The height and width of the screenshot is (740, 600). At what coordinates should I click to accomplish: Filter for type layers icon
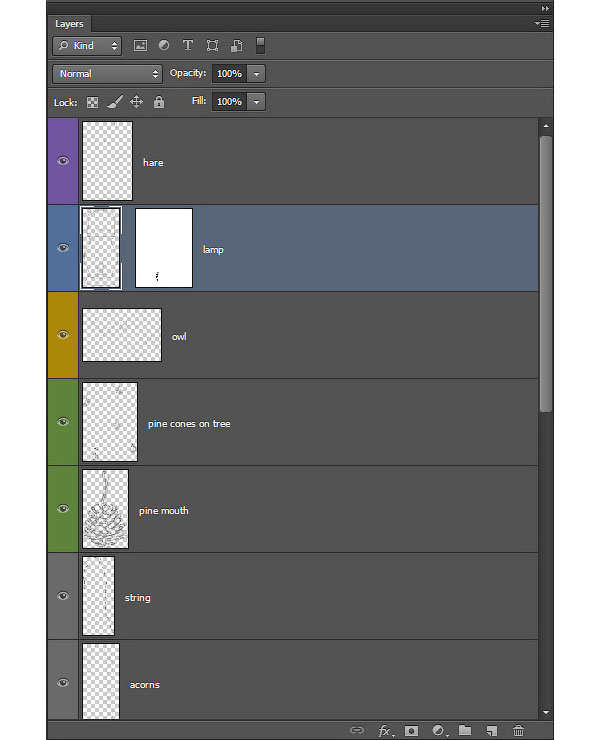pos(188,45)
